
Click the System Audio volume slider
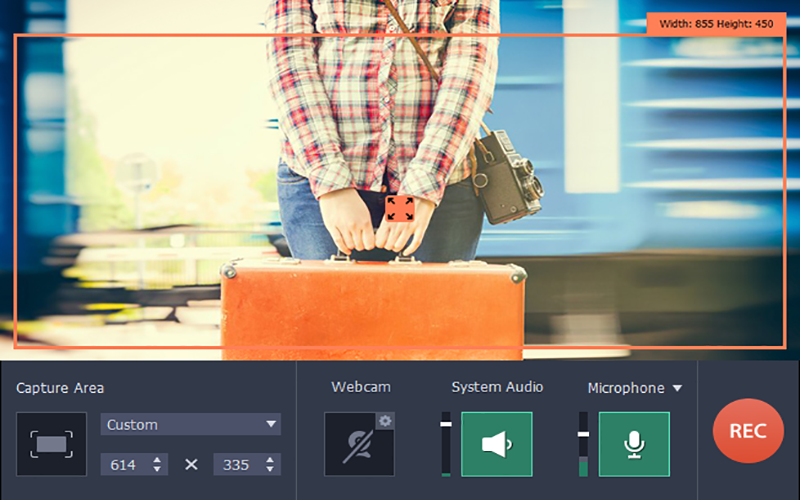(x=446, y=444)
